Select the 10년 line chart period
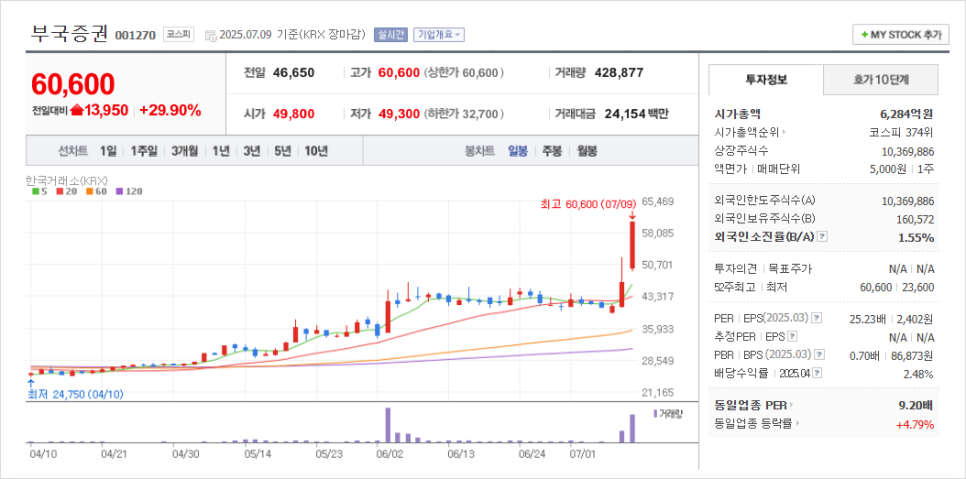 [x=316, y=151]
